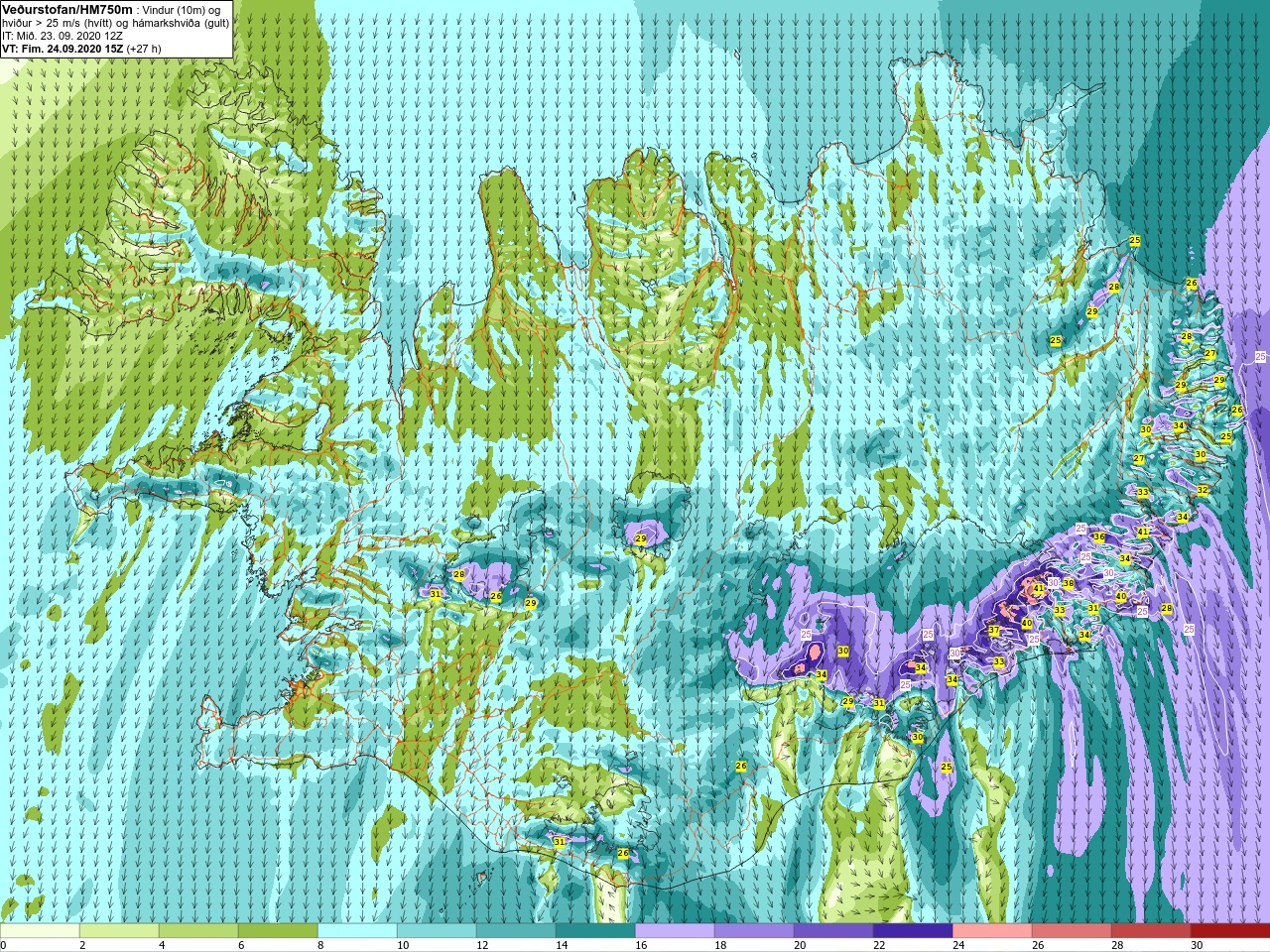Select the purple 18–20 legend swatch

click(x=754, y=931)
